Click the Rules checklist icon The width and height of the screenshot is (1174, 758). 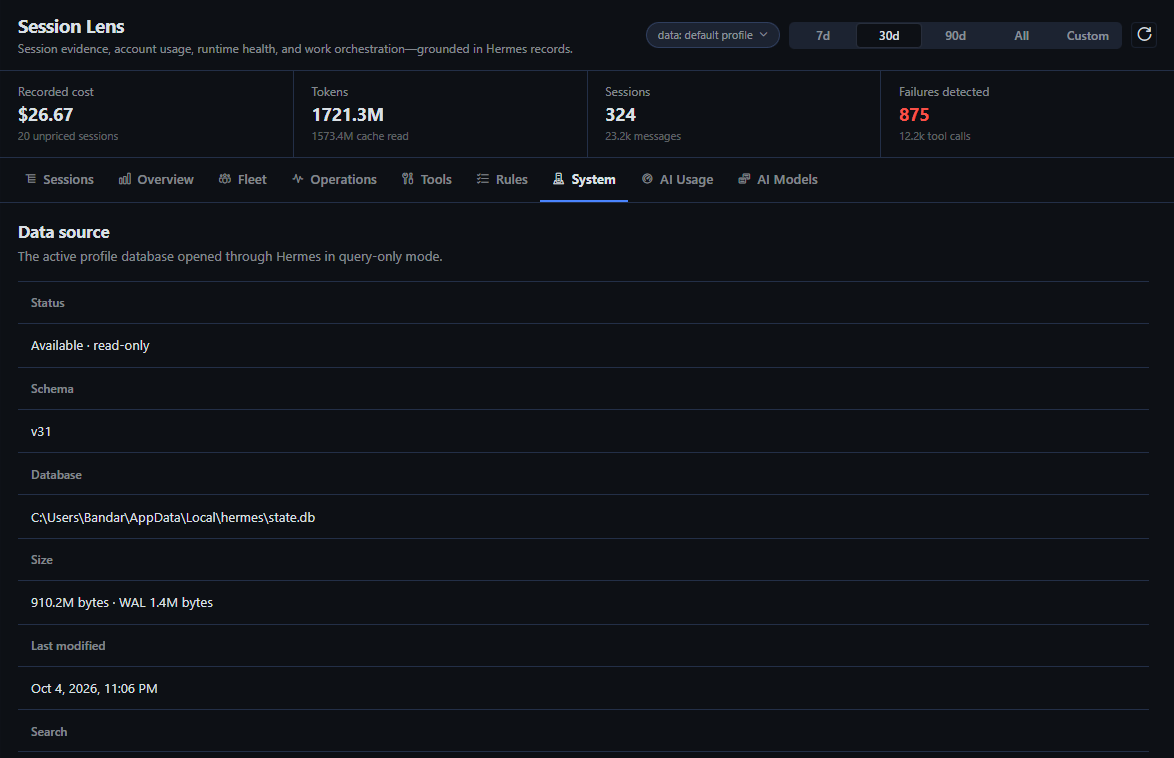(x=483, y=178)
